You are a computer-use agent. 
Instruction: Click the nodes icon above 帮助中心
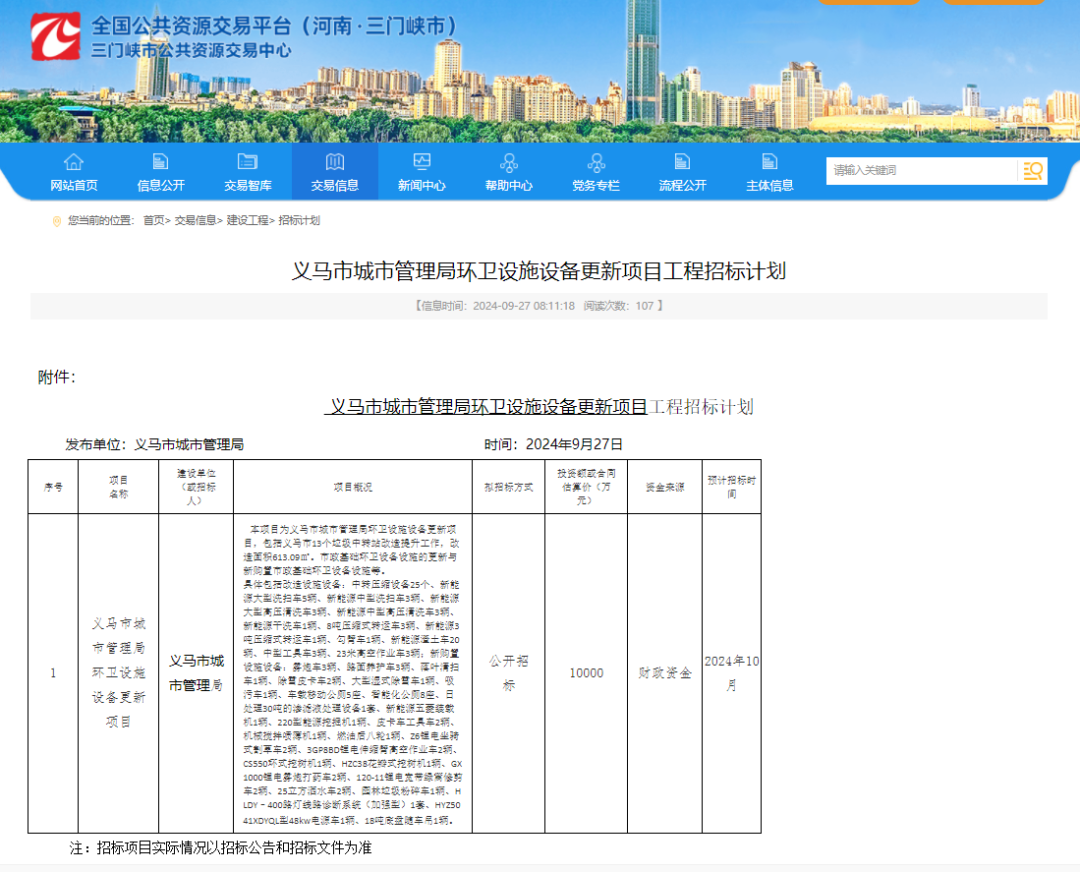coord(509,163)
